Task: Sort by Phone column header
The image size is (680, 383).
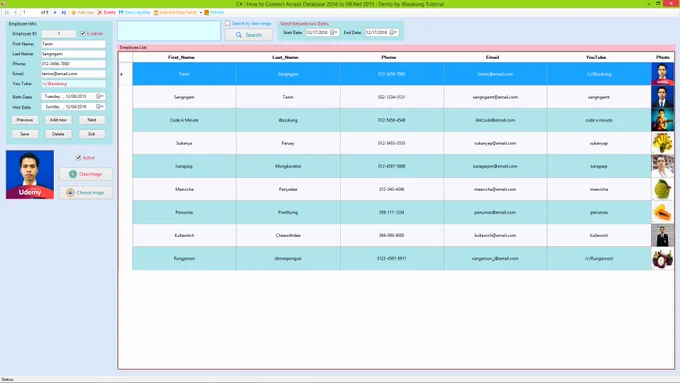Action: (392, 57)
